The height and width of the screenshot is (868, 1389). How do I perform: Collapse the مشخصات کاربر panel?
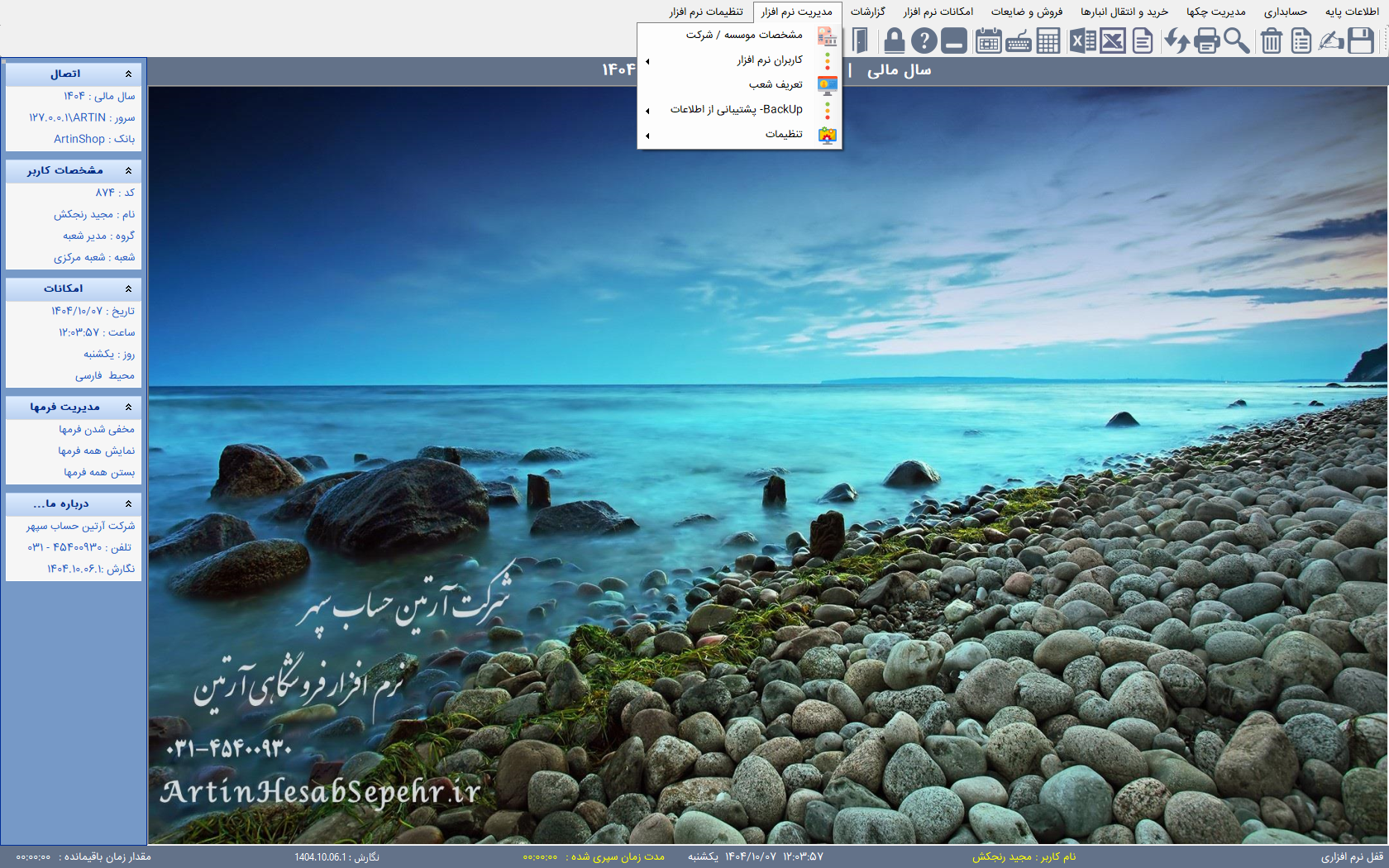coord(128,171)
